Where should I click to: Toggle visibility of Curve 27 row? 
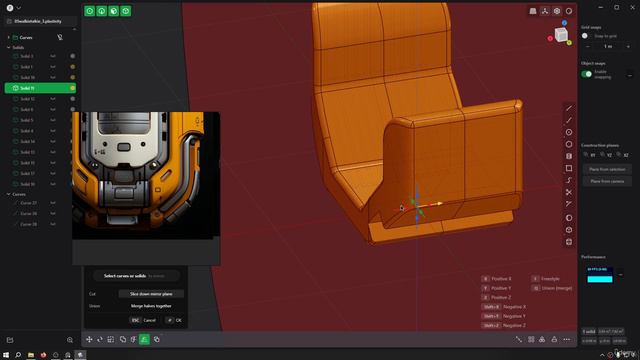click(x=53, y=203)
